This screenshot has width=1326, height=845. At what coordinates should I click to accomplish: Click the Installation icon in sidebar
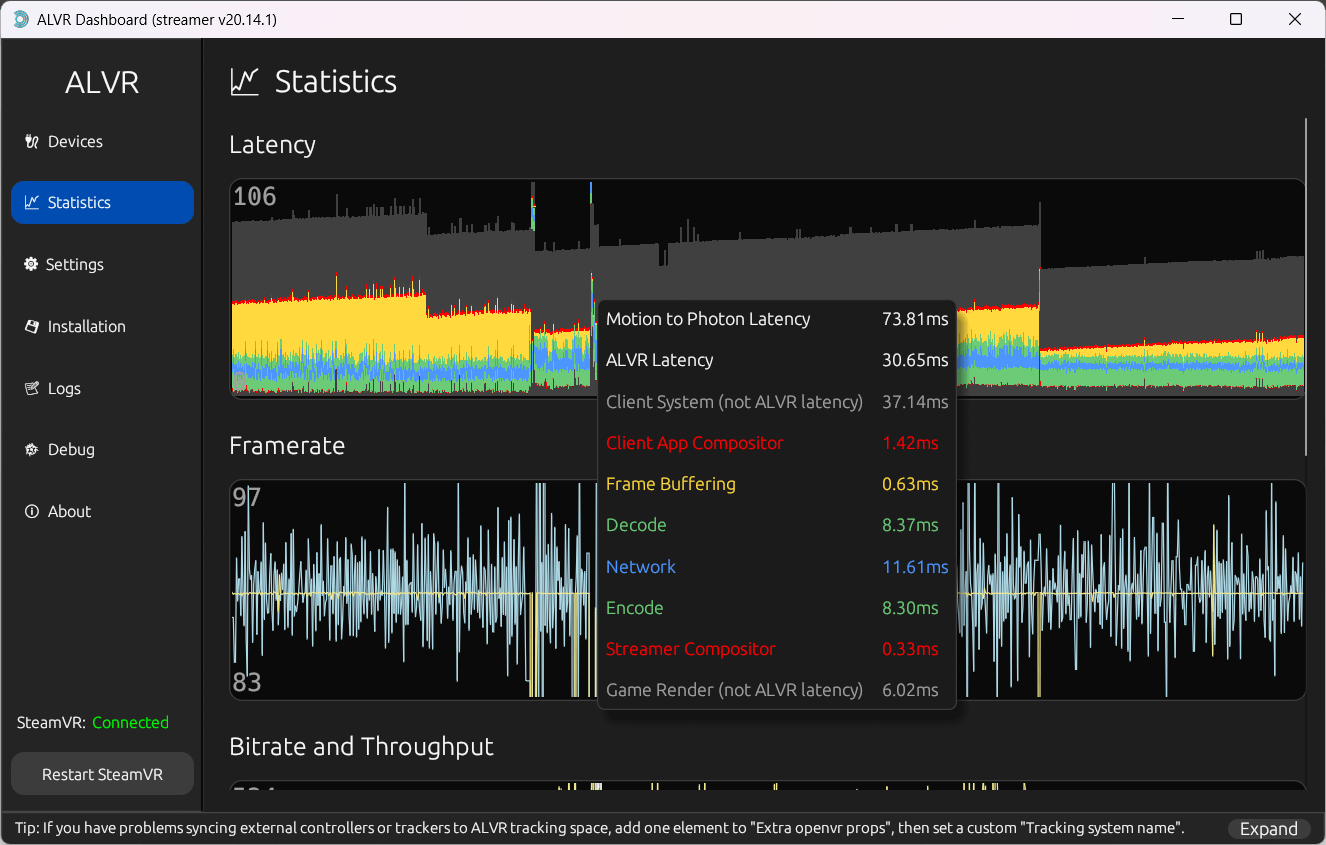(31, 327)
